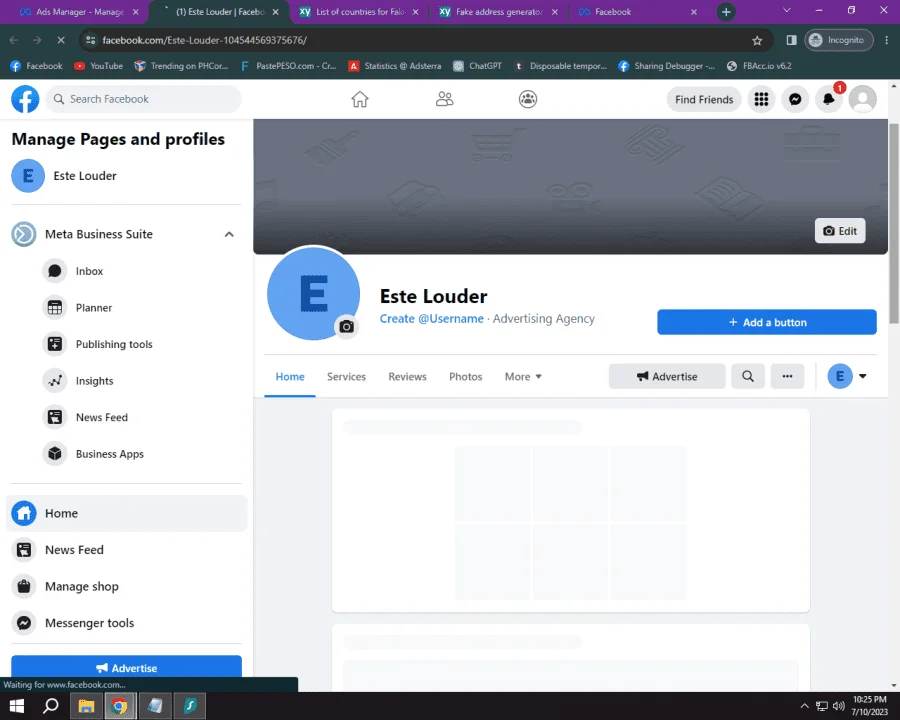The height and width of the screenshot is (720, 900).
Task: Open the Friends icon in top navigation
Action: (444, 99)
